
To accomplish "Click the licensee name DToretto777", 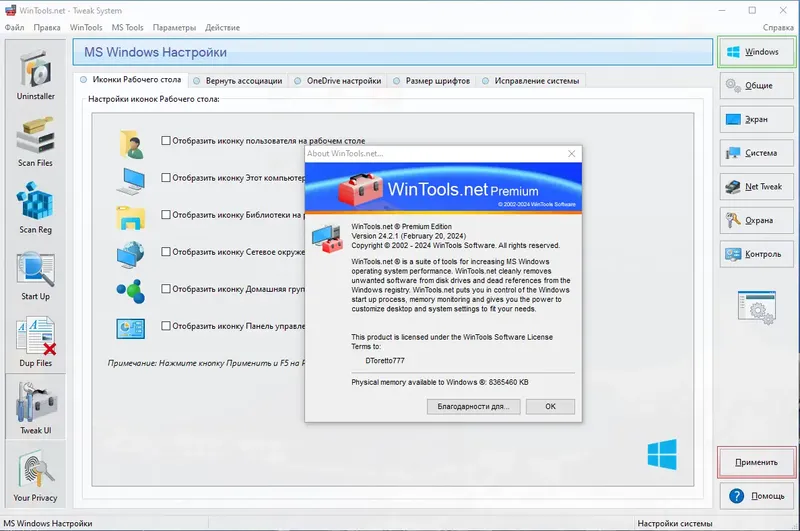I will tap(385, 361).
